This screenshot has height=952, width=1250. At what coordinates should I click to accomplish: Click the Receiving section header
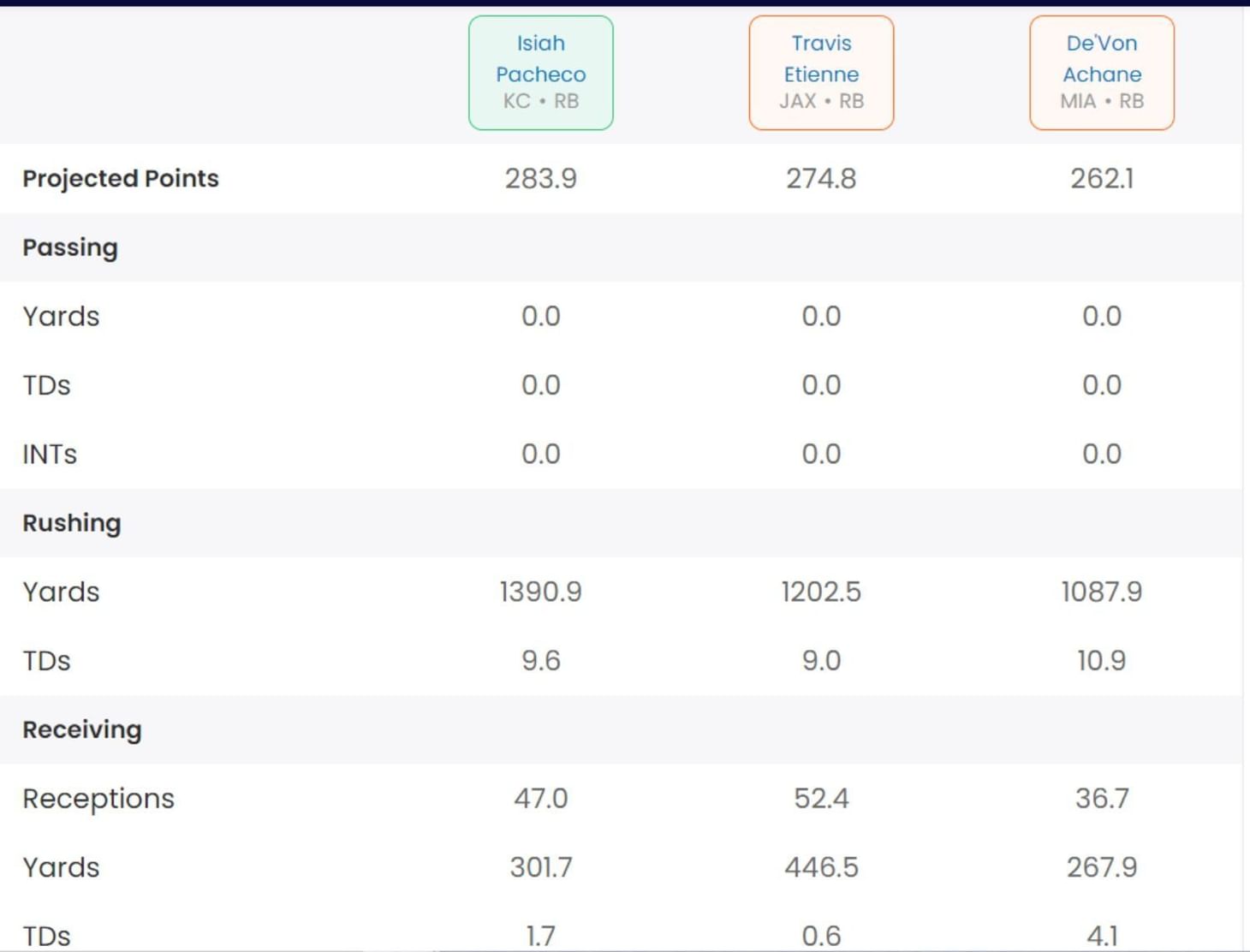82,729
